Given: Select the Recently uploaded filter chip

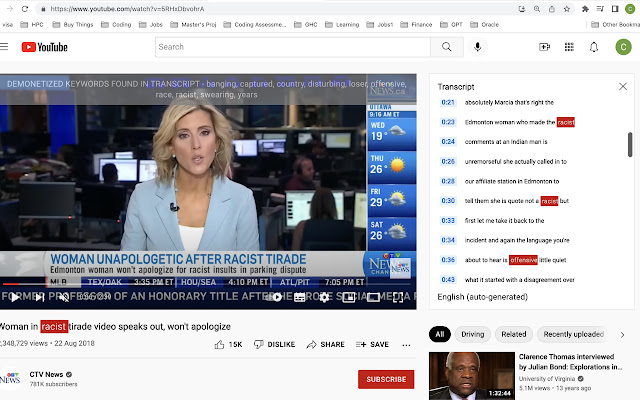Looking at the screenshot, I should [x=573, y=334].
